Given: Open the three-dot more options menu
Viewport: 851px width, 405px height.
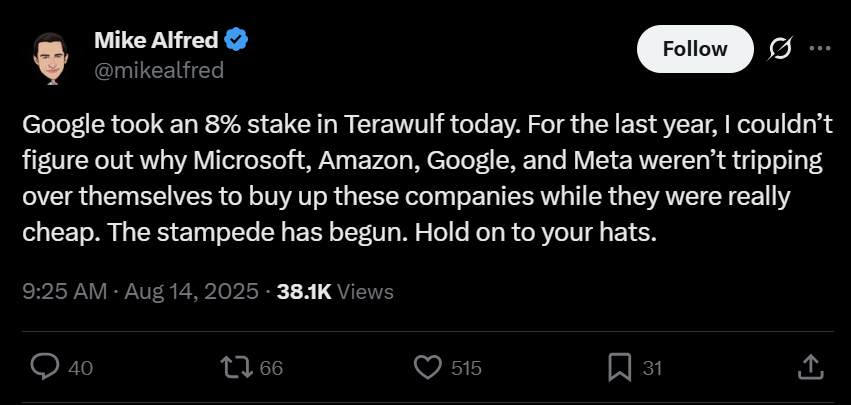Looking at the screenshot, I should (x=819, y=48).
